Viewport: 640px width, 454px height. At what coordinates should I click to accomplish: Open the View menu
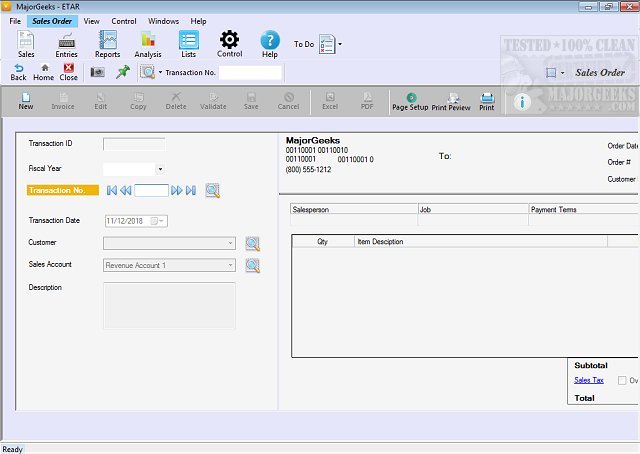pyautogui.click(x=91, y=21)
